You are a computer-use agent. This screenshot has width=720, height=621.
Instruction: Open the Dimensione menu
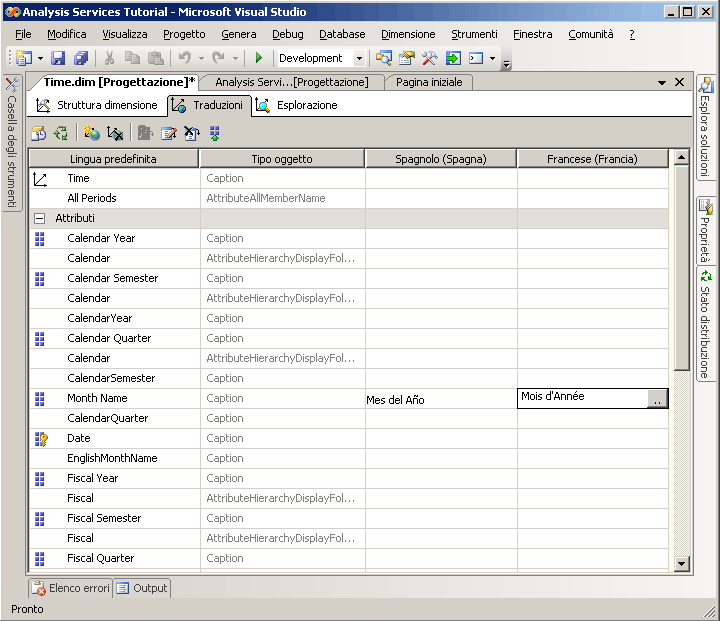click(x=408, y=34)
